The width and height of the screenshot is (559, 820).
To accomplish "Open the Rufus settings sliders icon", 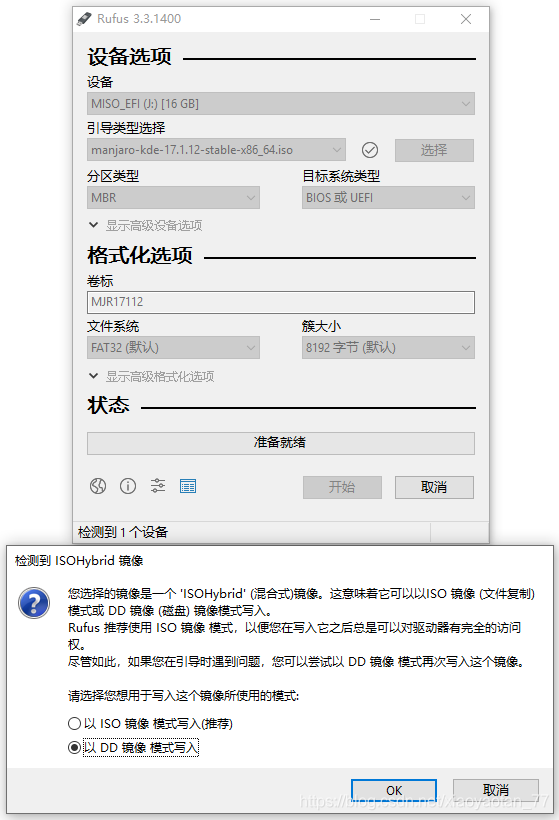I will (x=158, y=486).
